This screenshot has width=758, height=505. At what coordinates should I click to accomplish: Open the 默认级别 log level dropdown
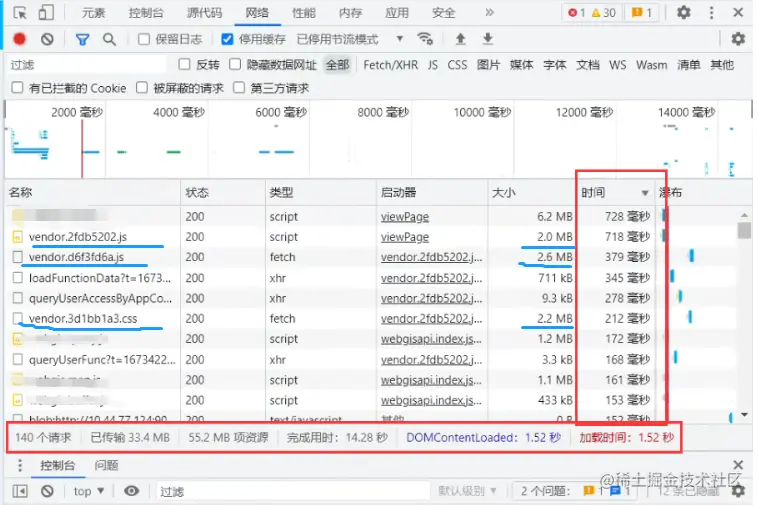pos(467,491)
